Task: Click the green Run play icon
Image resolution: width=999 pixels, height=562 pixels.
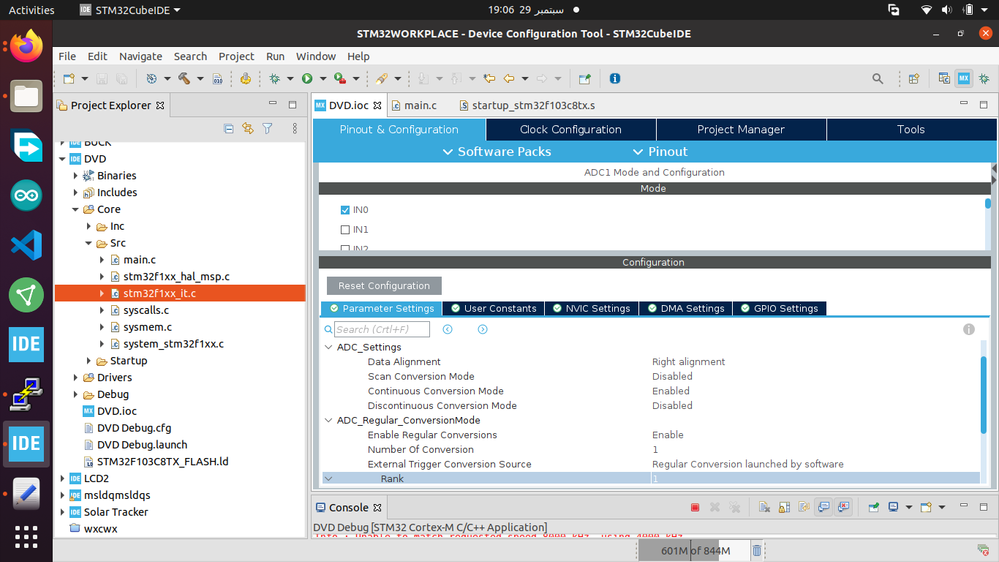Action: [x=307, y=78]
